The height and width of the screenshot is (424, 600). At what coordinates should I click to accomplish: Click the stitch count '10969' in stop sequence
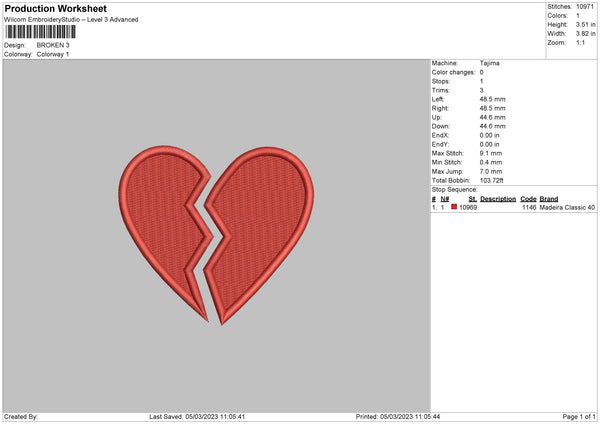click(x=468, y=207)
